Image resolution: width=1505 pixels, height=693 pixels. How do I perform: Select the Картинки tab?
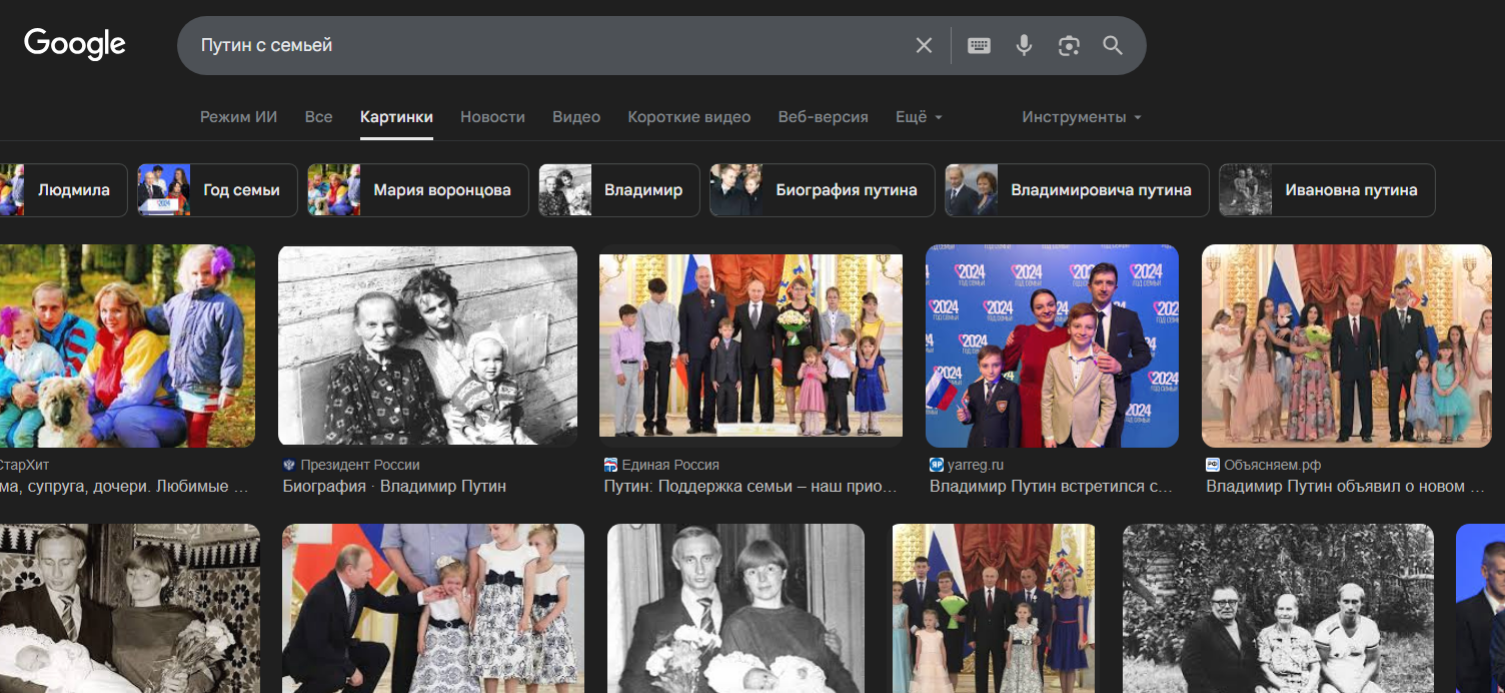[397, 117]
